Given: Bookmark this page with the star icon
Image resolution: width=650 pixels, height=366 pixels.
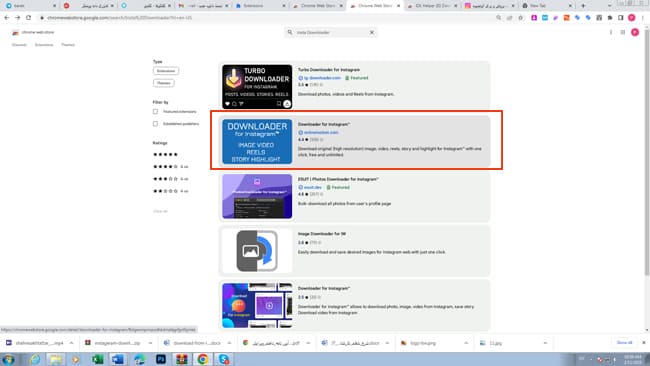Looking at the screenshot, I should tap(521, 18).
